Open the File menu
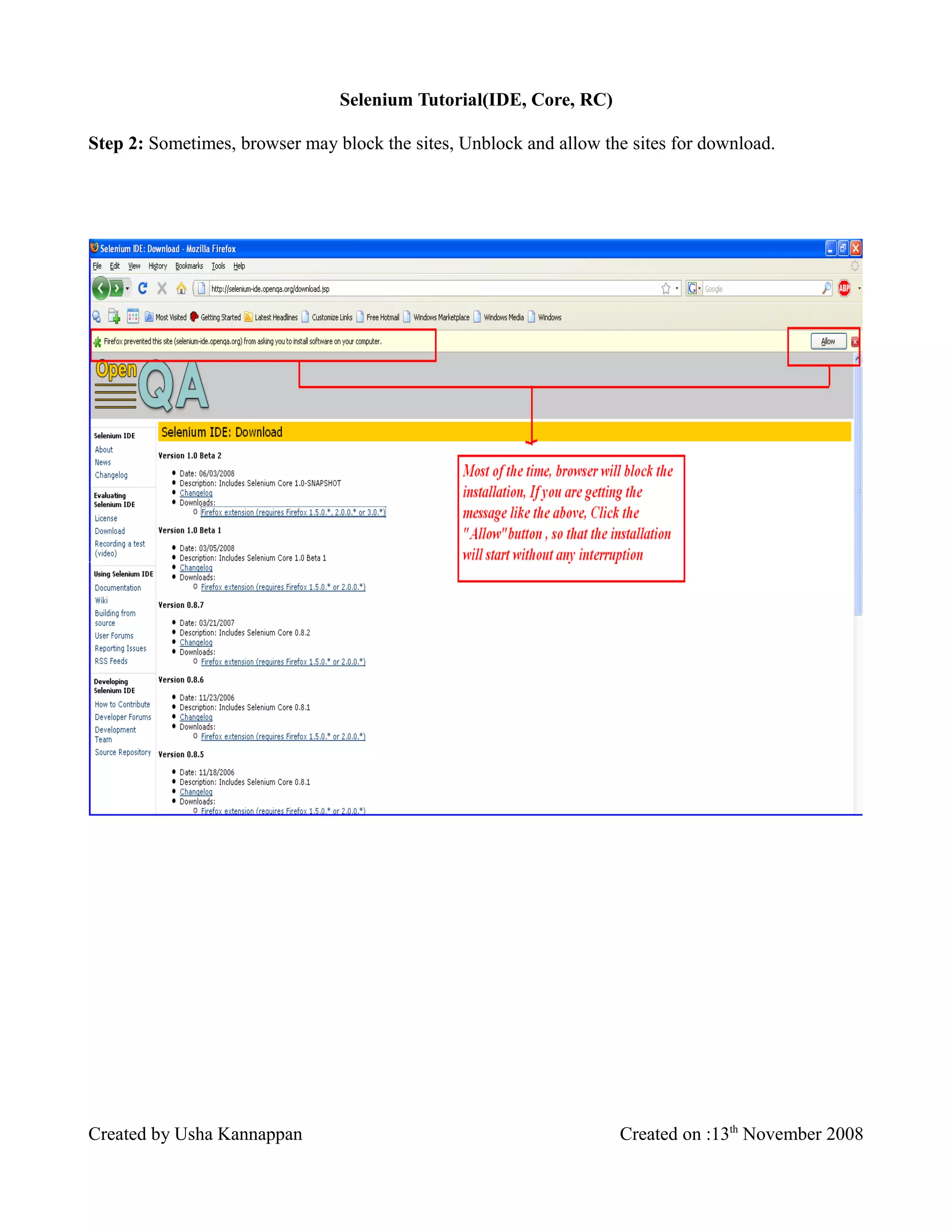The height and width of the screenshot is (1232, 952). (97, 265)
